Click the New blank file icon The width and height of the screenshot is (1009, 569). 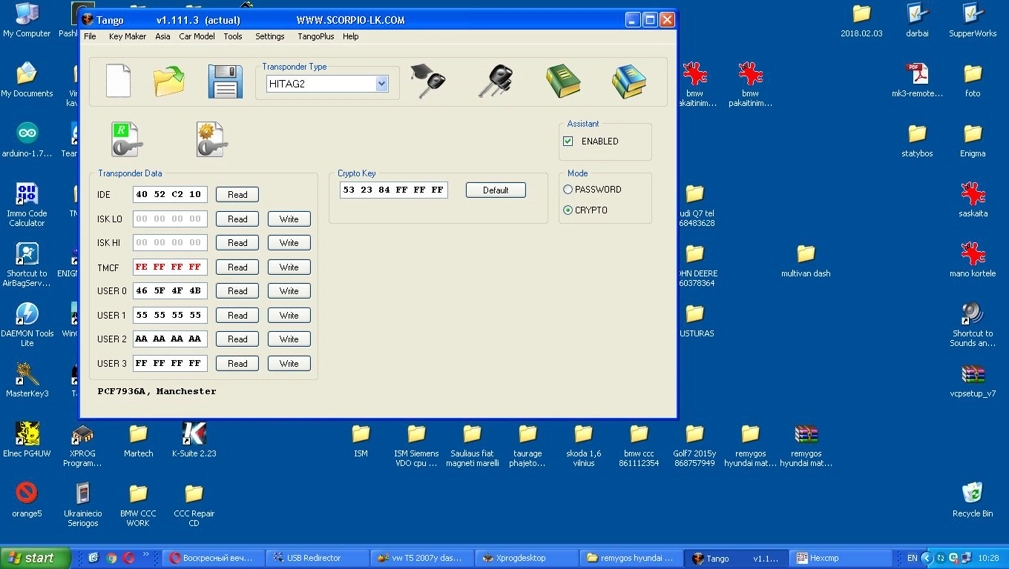118,80
